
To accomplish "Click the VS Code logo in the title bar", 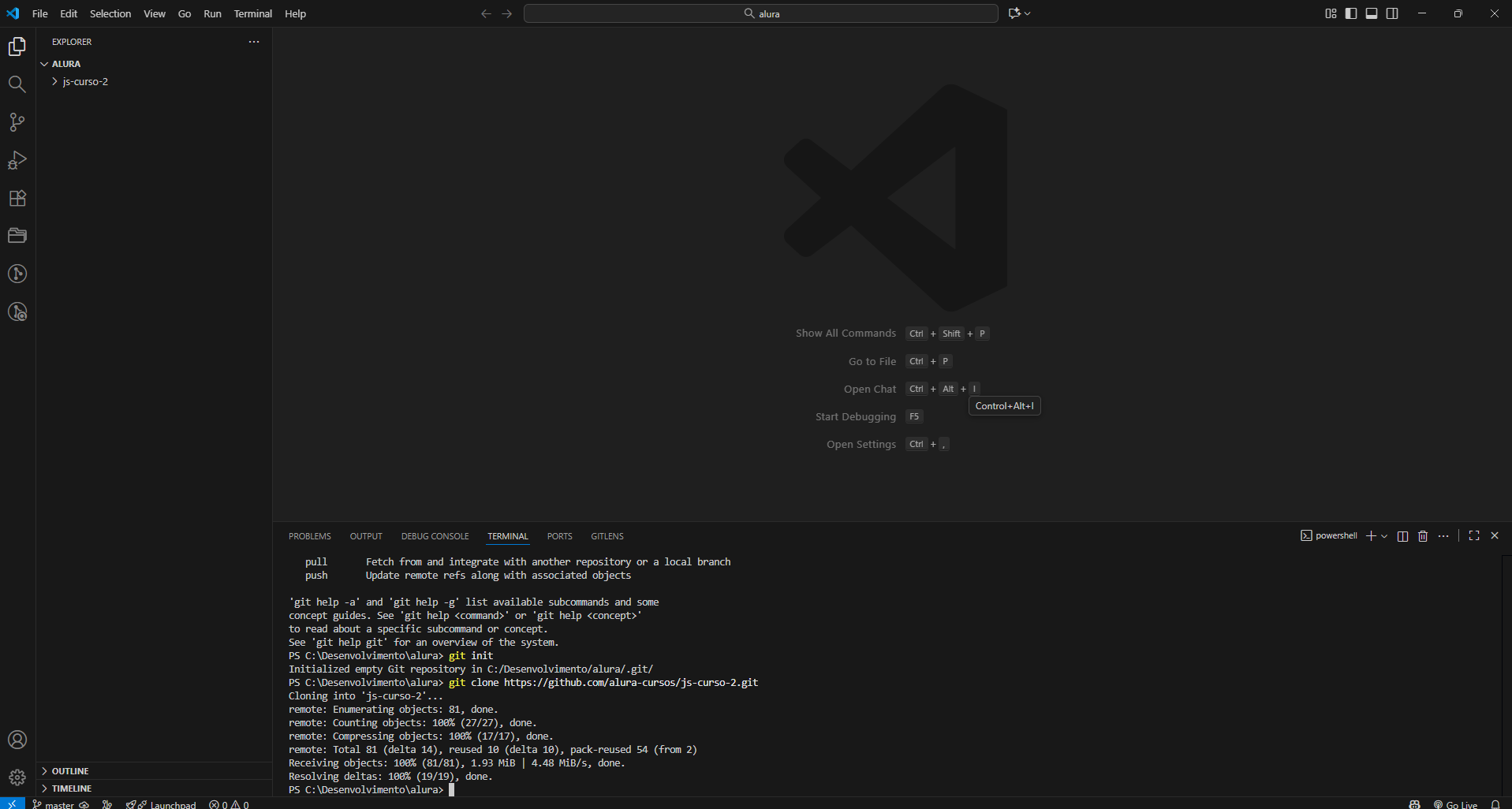I will click(13, 13).
